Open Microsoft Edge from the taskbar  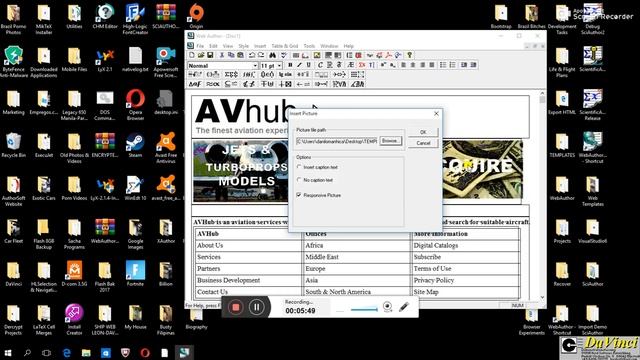(x=67, y=353)
